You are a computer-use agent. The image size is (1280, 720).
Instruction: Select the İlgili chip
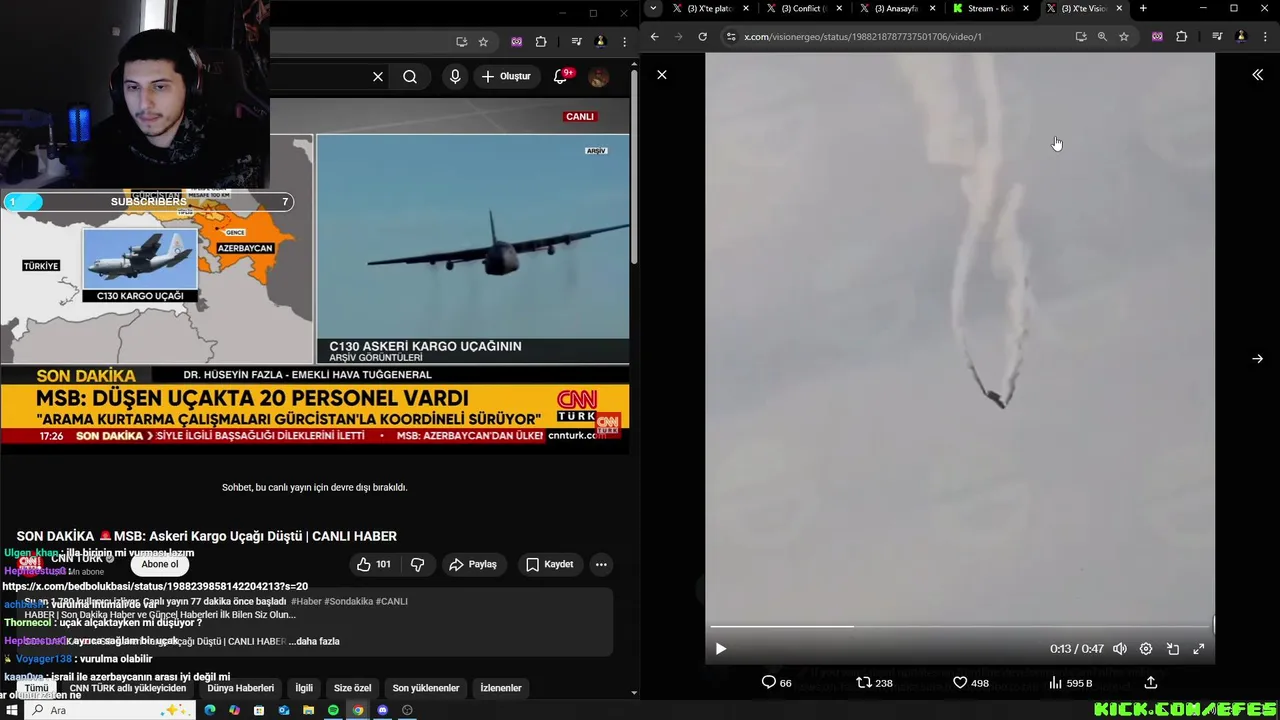(x=304, y=688)
